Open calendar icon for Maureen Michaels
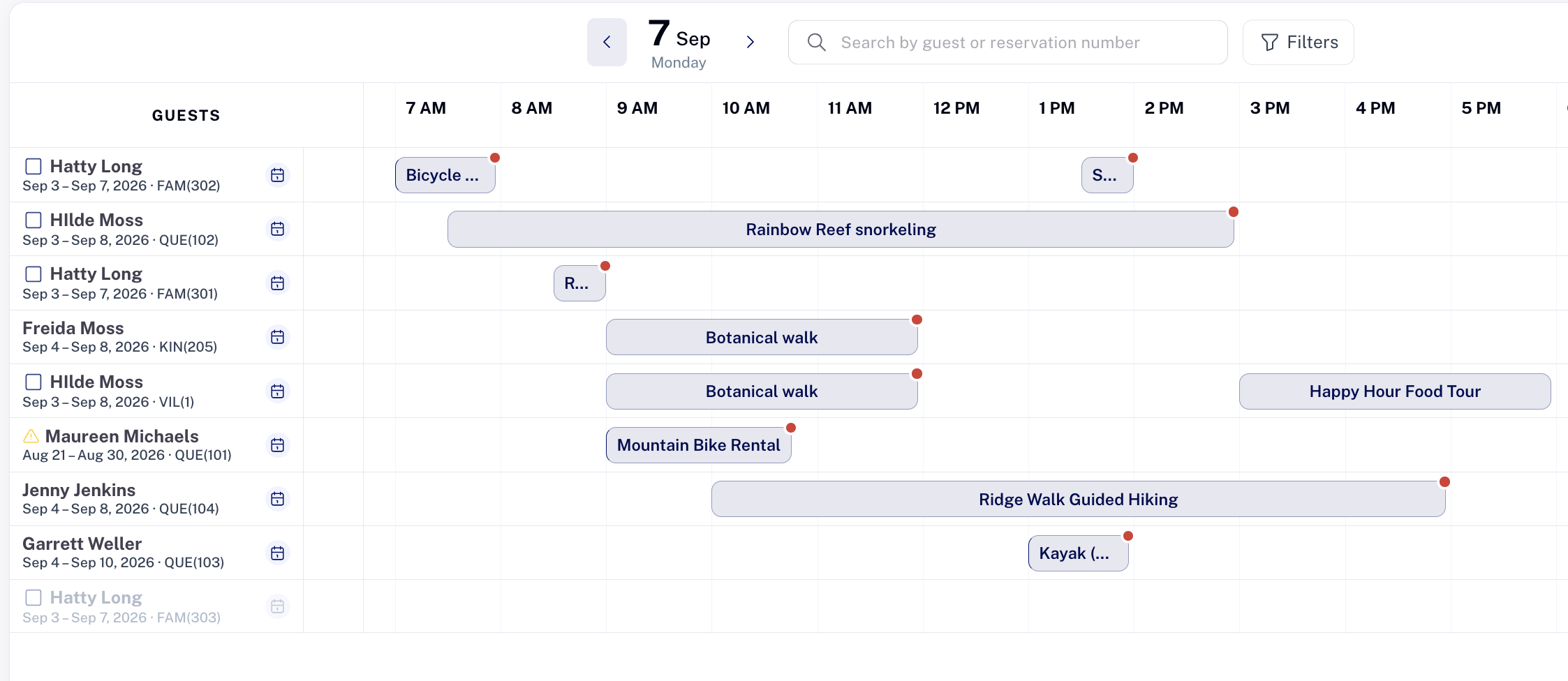The image size is (1568, 681). point(277,445)
